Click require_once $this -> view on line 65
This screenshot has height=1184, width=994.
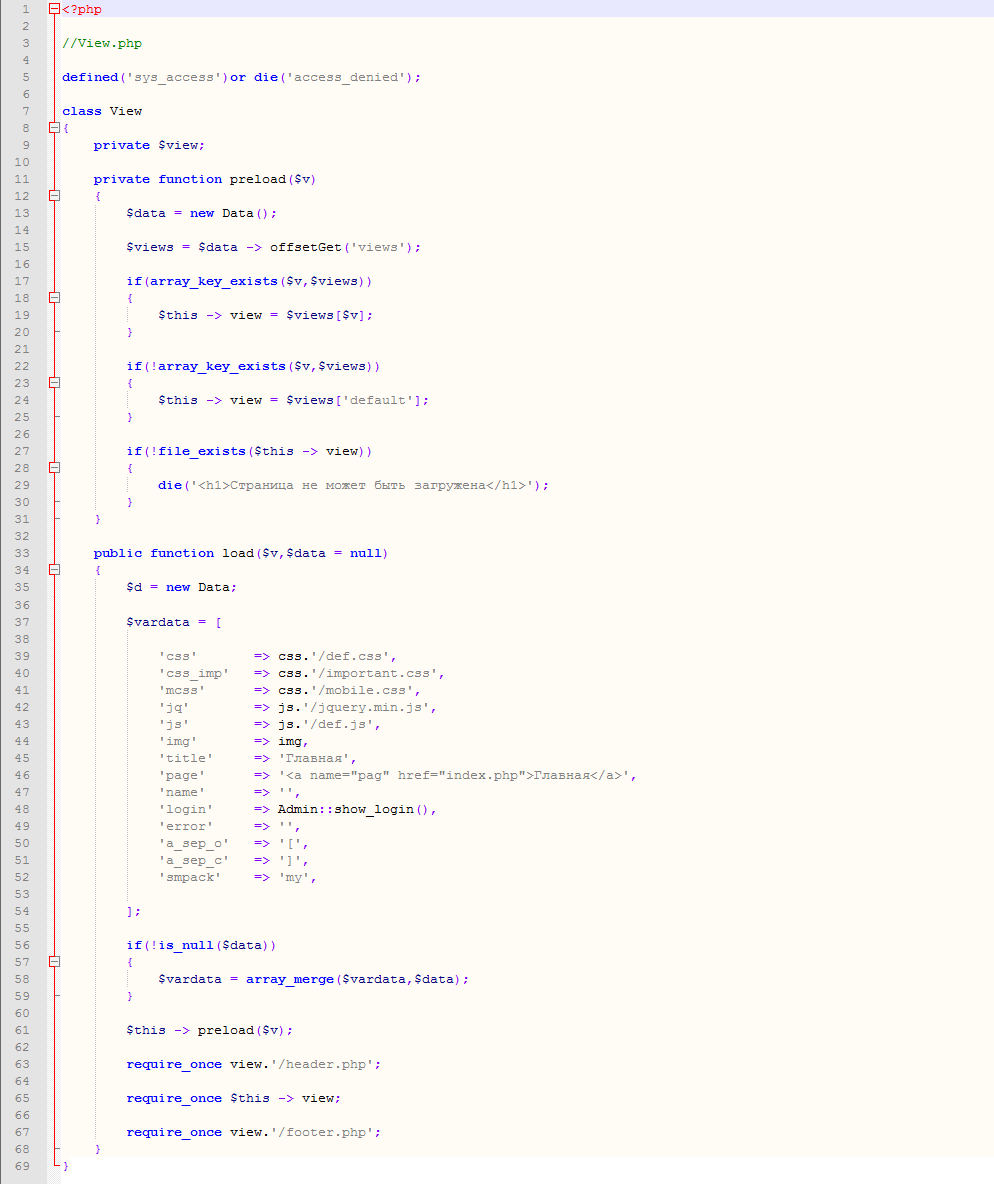233,1098
